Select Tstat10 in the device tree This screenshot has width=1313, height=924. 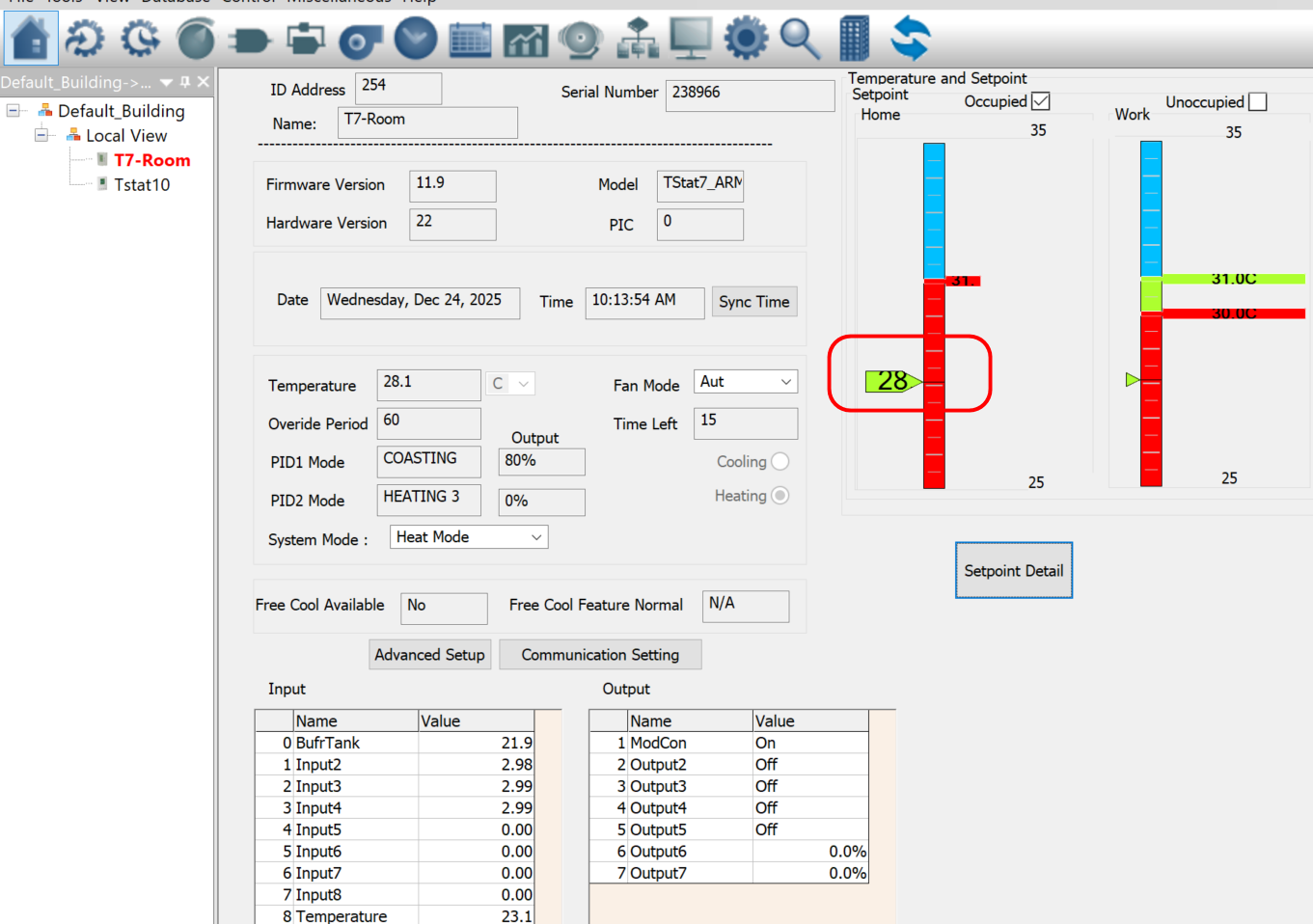pos(142,185)
